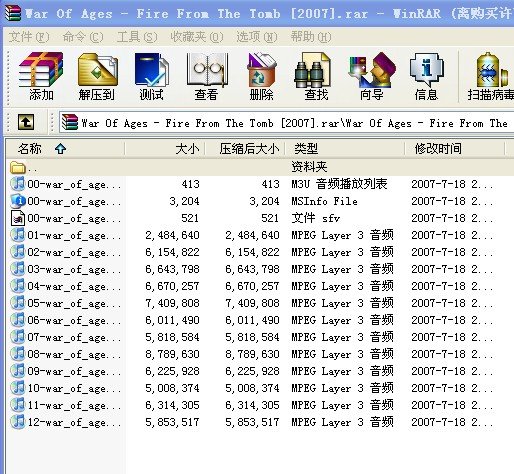
Task: Run the Test (测试) archive tool
Action: [x=151, y=76]
